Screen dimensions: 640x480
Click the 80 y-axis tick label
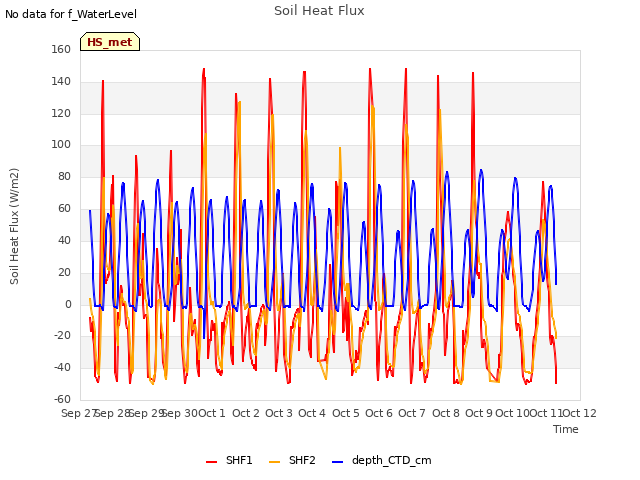pyautogui.click(x=64, y=176)
